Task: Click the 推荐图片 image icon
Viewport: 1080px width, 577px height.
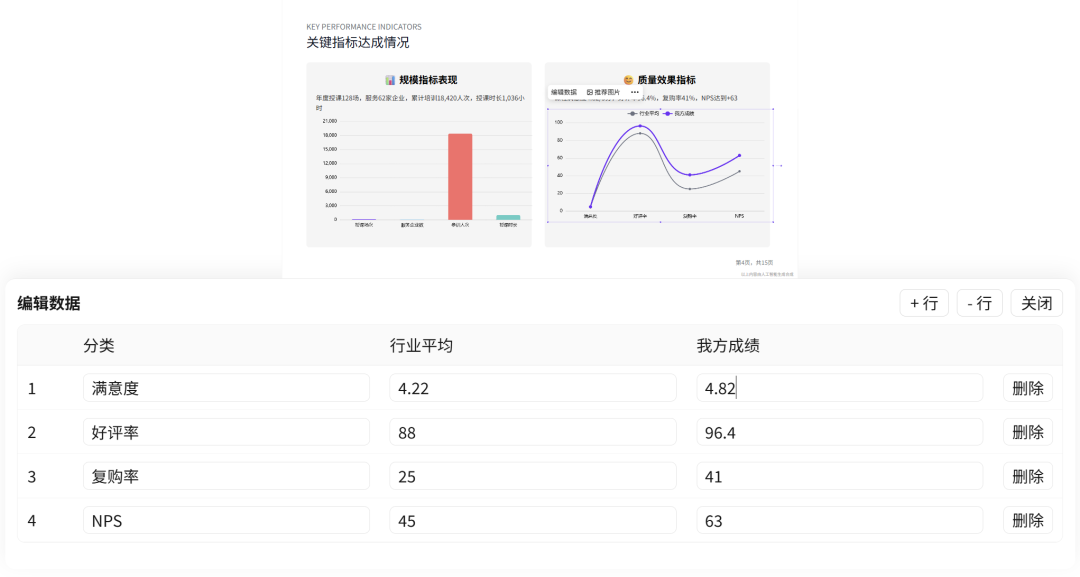Action: pyautogui.click(x=590, y=91)
